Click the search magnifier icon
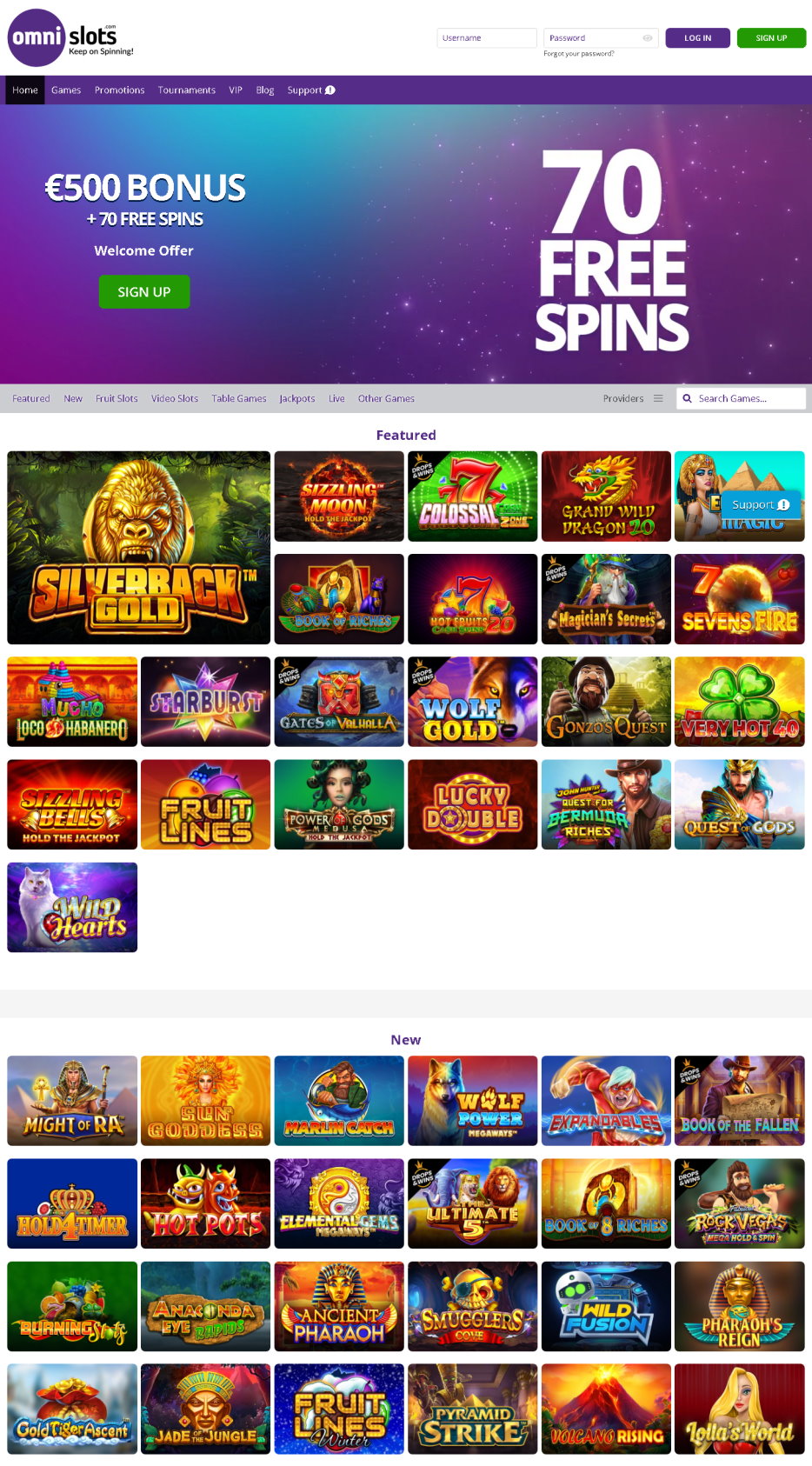This screenshot has width=812, height=1466. (x=687, y=398)
